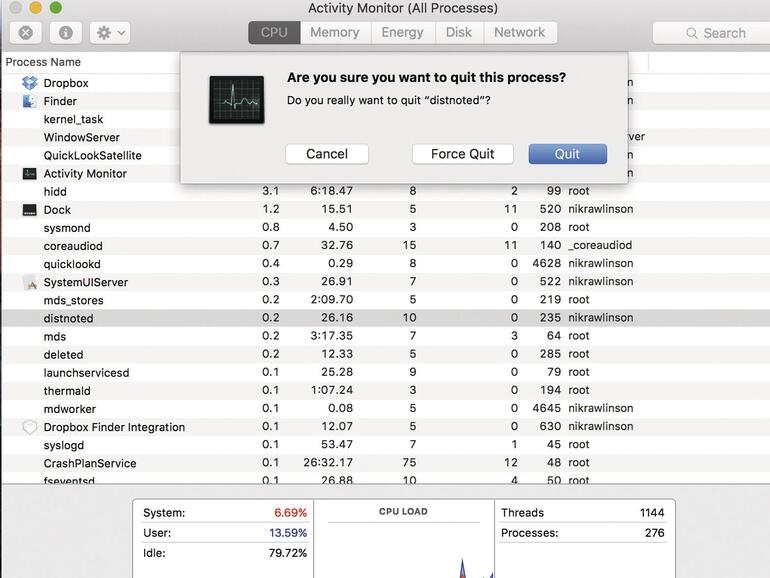
Task: Click the yellow minimize window button
Action: tap(35, 7)
